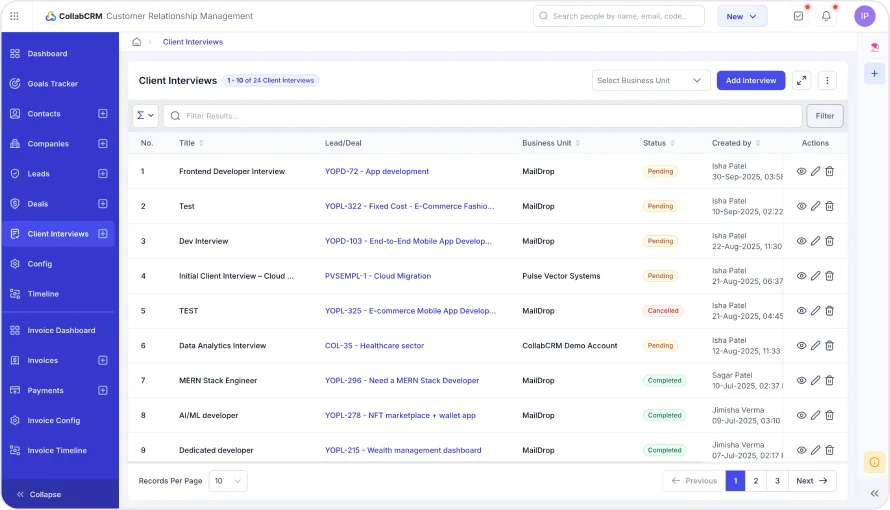This screenshot has height=510, width=890.
Task: Delete the Frontend Developer Interview row
Action: (829, 171)
